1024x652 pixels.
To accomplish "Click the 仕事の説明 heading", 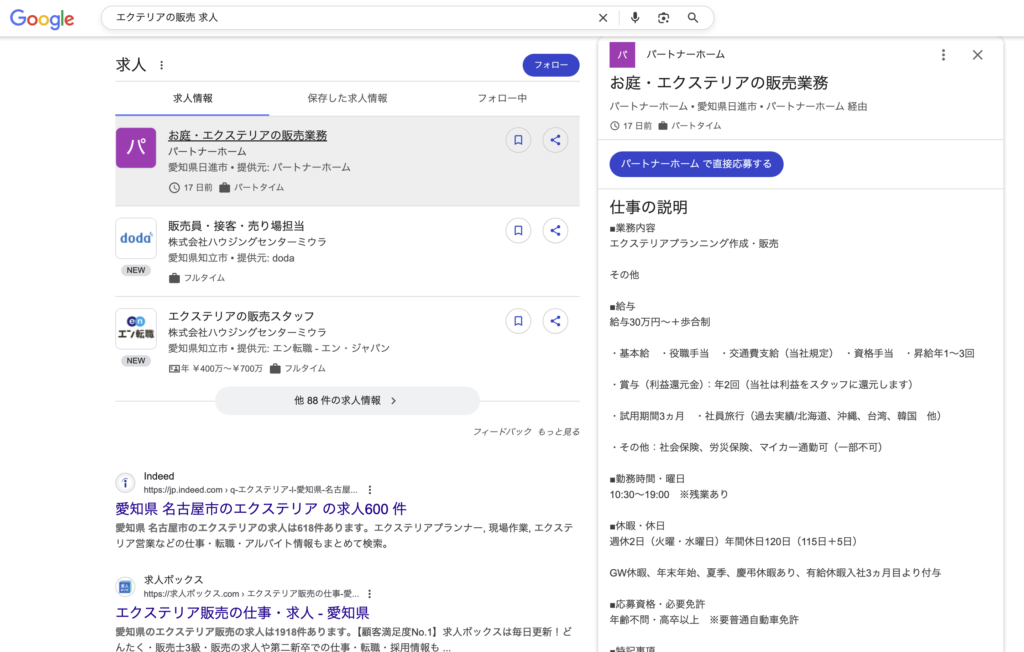I will click(x=648, y=208).
